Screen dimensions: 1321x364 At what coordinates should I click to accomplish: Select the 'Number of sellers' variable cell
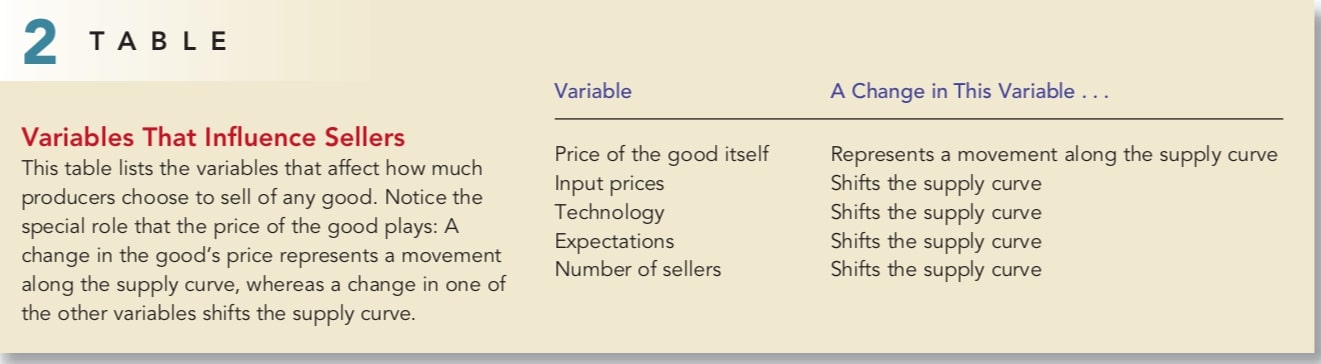click(637, 269)
